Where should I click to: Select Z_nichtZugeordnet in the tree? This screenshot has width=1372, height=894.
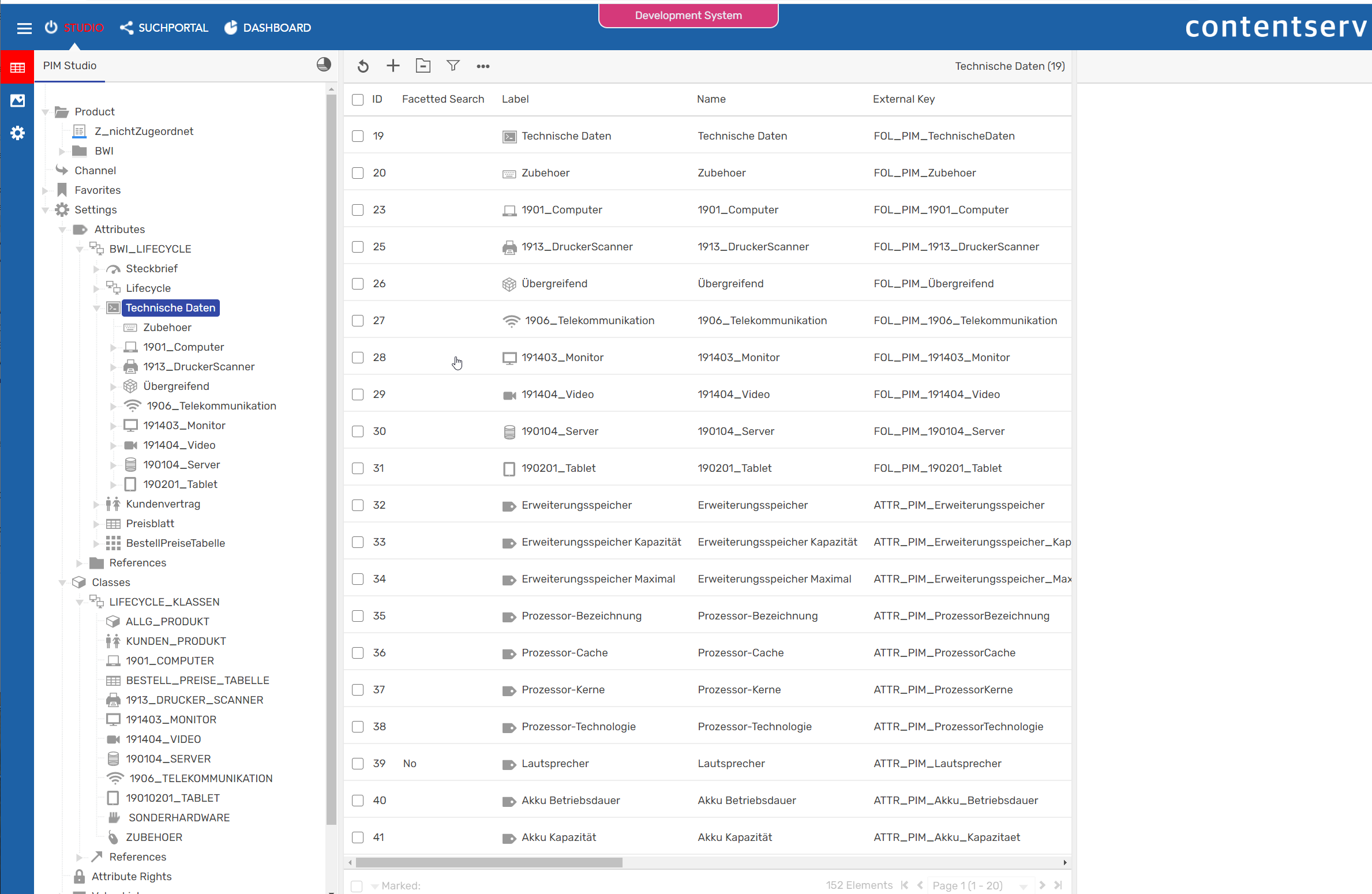click(x=144, y=132)
